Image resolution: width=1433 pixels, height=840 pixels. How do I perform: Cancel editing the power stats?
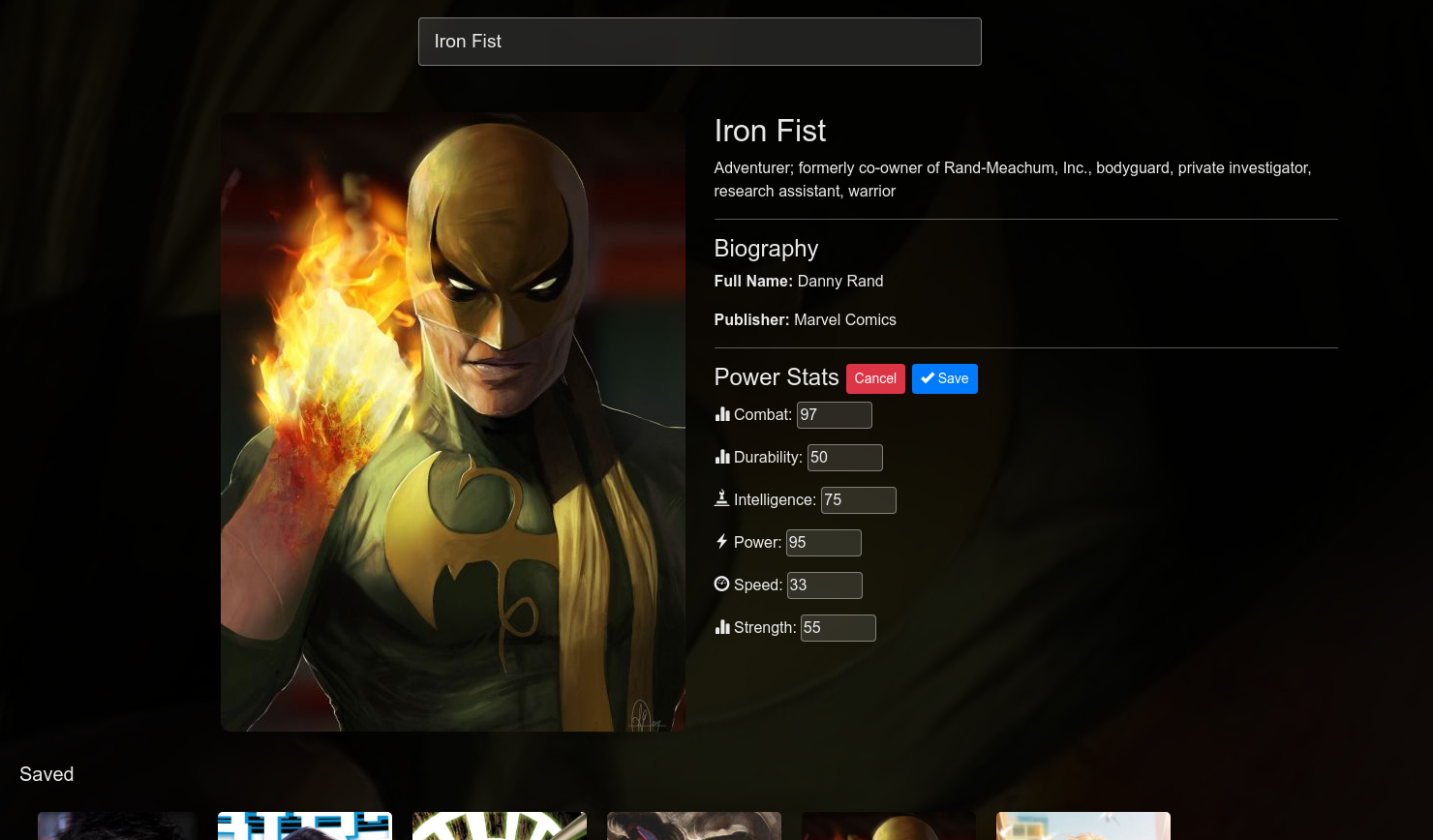tap(875, 378)
